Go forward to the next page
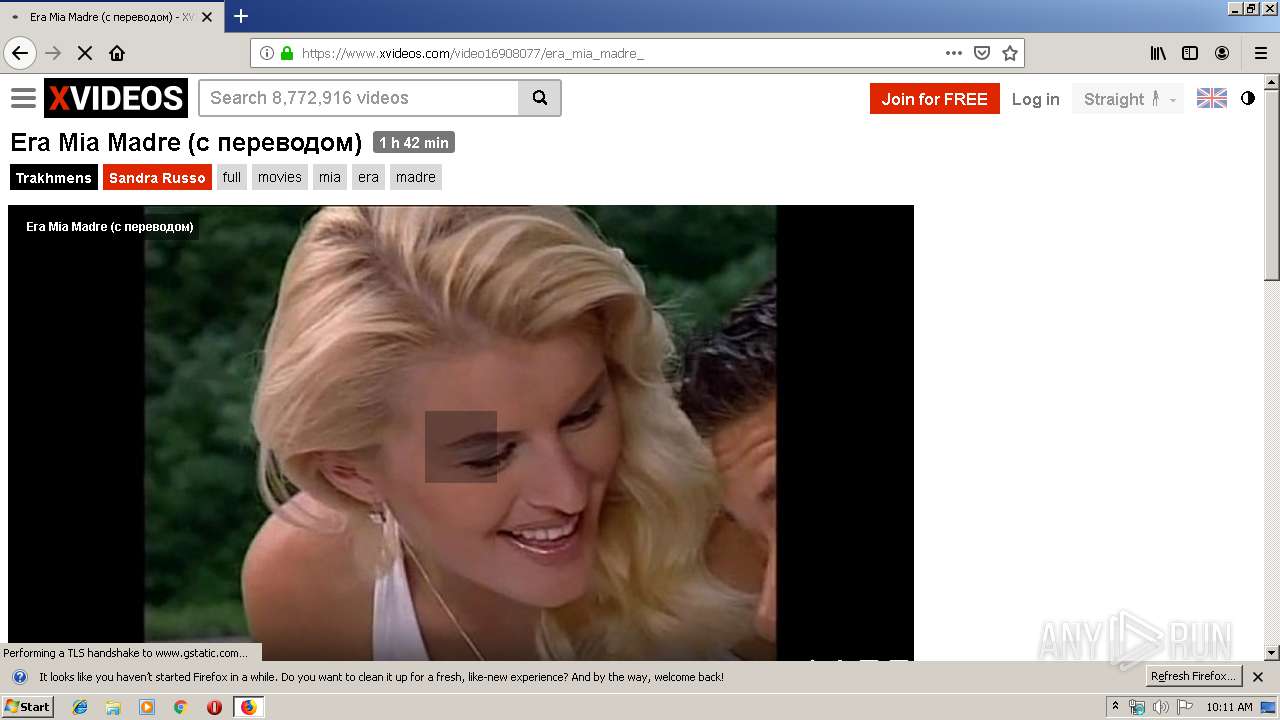 (53, 53)
